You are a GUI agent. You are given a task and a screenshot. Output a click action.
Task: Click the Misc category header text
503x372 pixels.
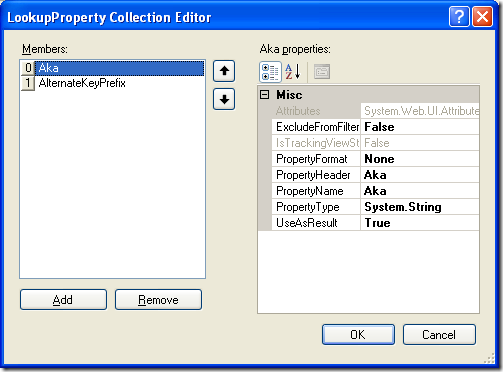289,95
